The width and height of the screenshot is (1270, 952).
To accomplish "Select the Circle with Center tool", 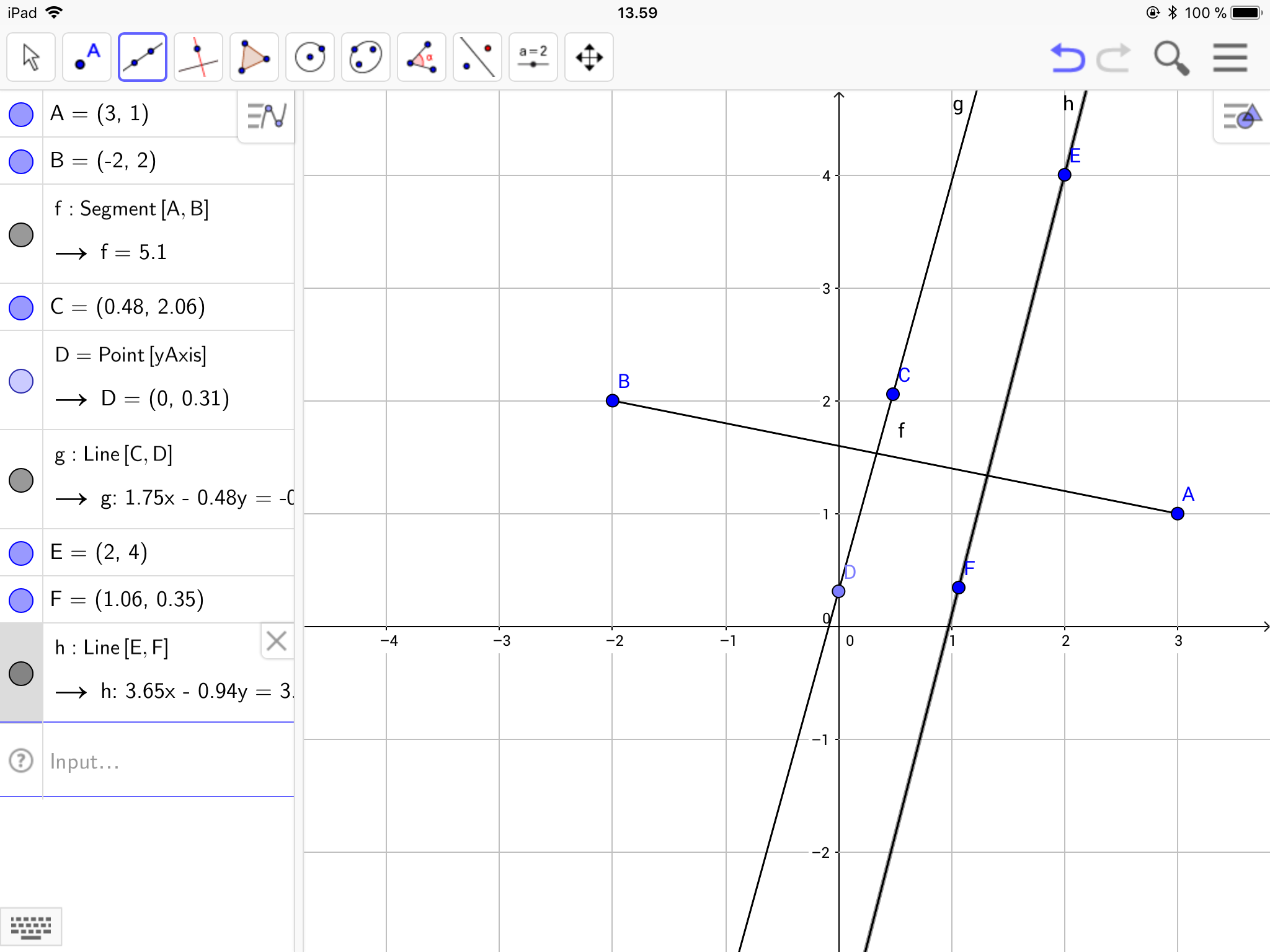I will (309, 58).
